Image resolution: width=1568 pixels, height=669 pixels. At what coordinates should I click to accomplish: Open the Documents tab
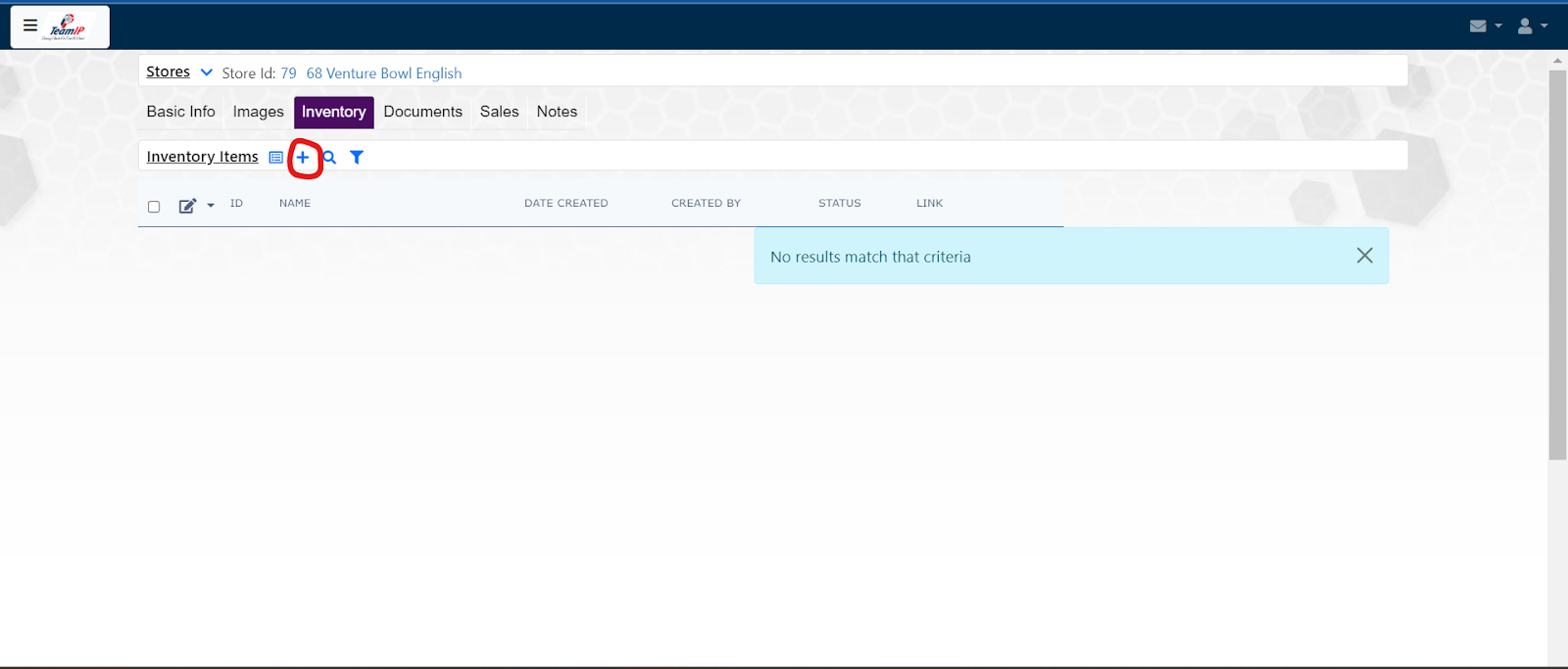coord(422,112)
